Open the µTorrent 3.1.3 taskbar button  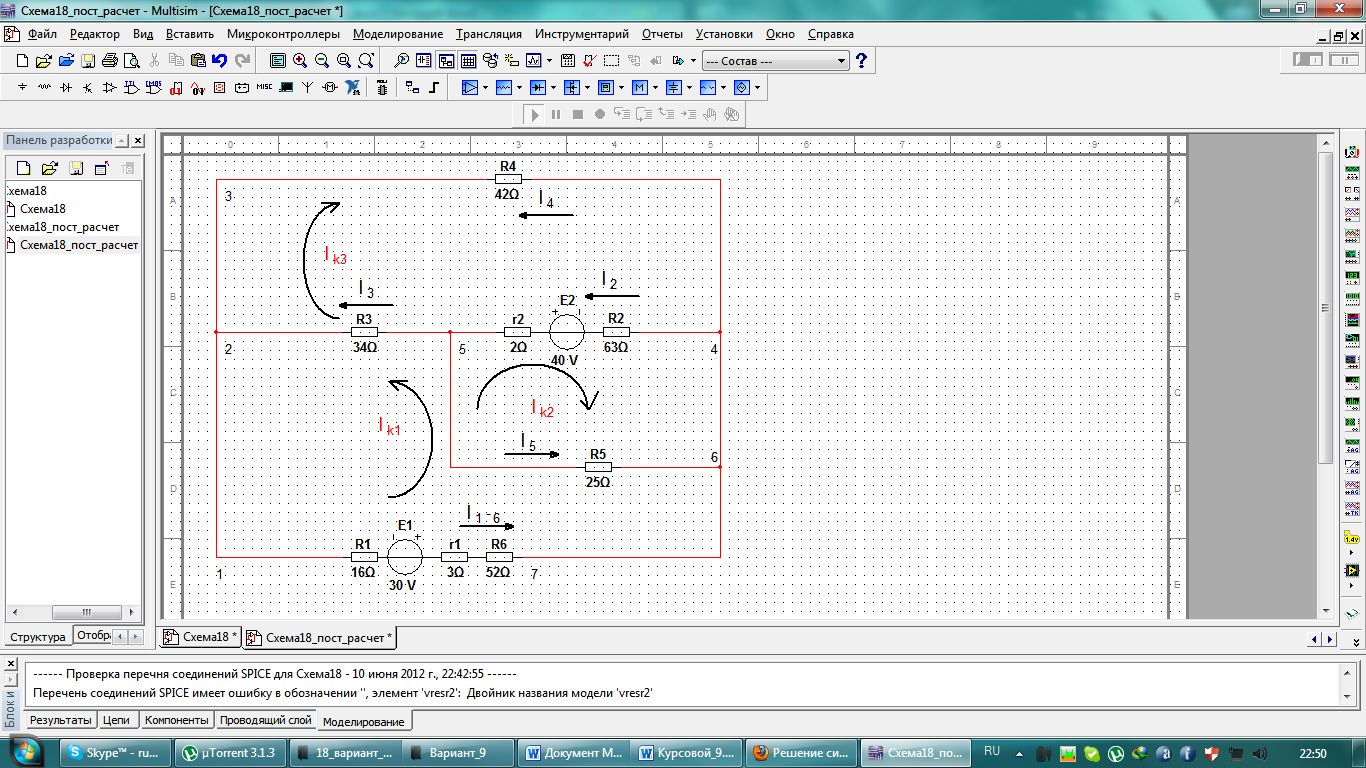point(231,753)
